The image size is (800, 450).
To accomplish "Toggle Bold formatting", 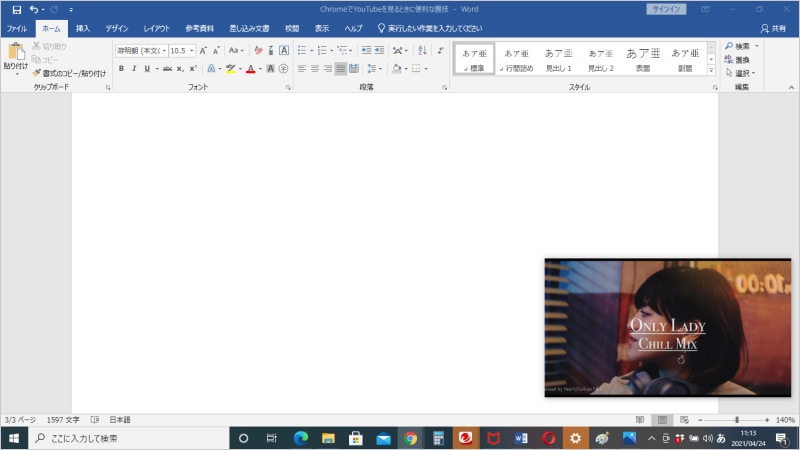I will click(x=121, y=69).
